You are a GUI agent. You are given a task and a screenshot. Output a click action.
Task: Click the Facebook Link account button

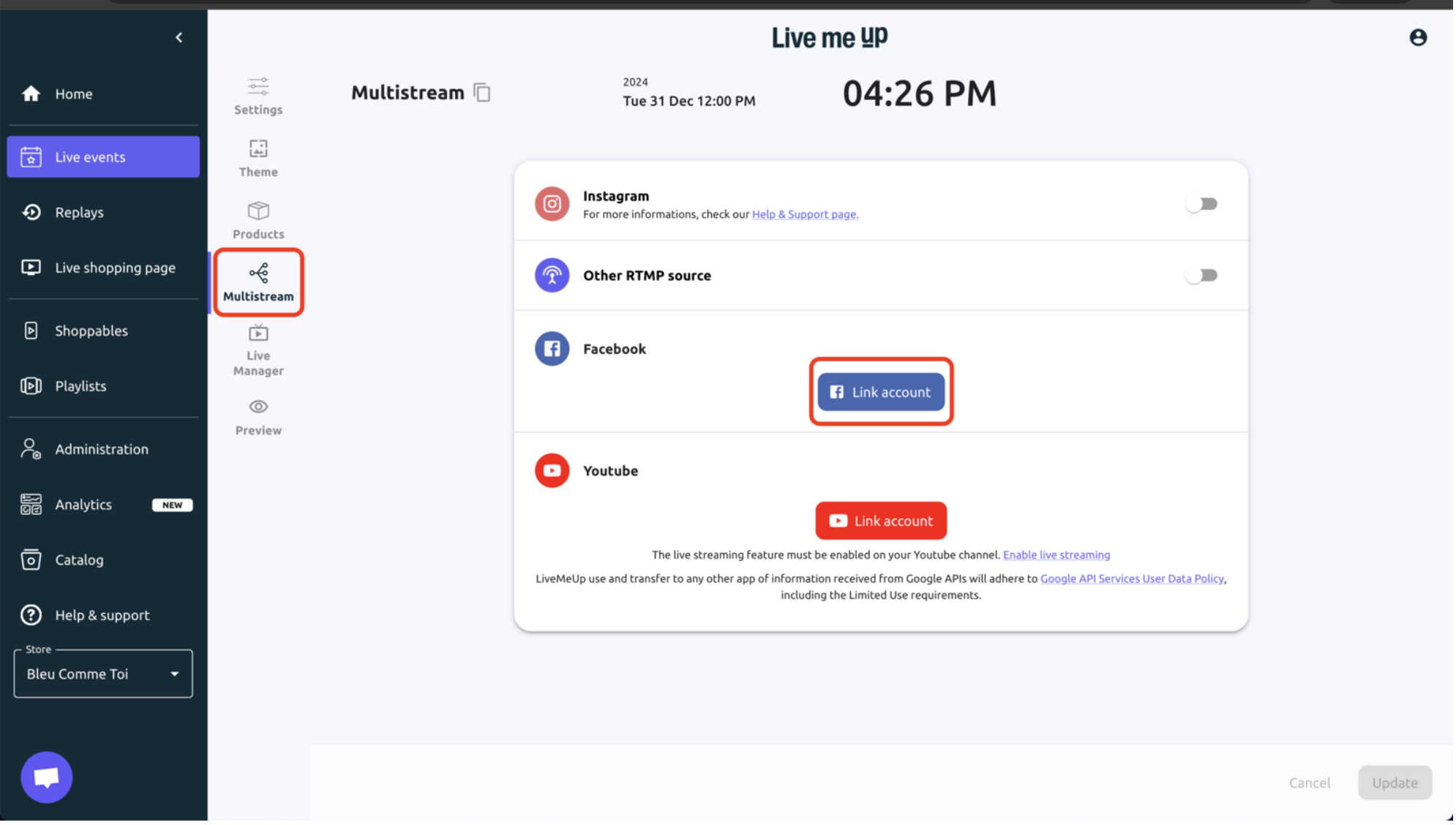point(881,393)
